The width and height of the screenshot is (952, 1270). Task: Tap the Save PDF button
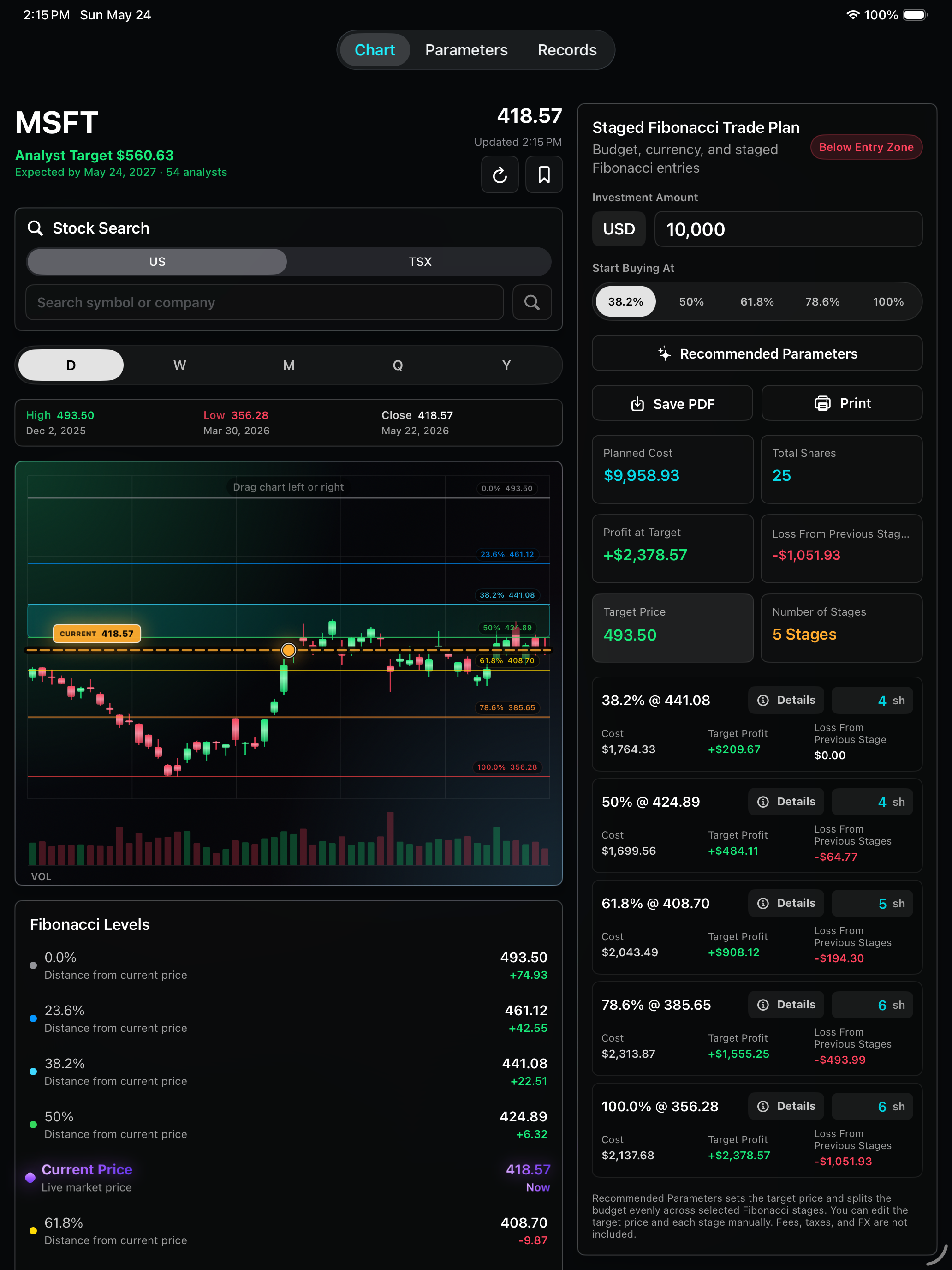[x=672, y=404]
